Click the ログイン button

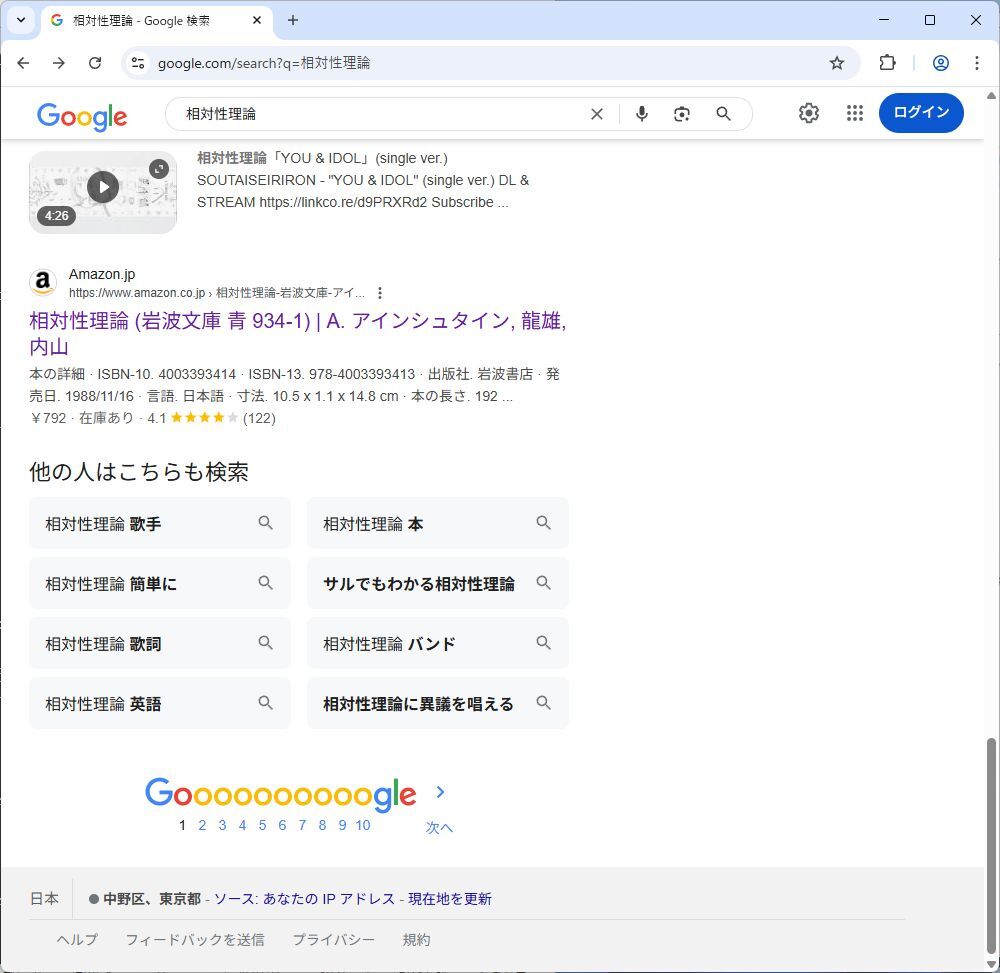(921, 113)
